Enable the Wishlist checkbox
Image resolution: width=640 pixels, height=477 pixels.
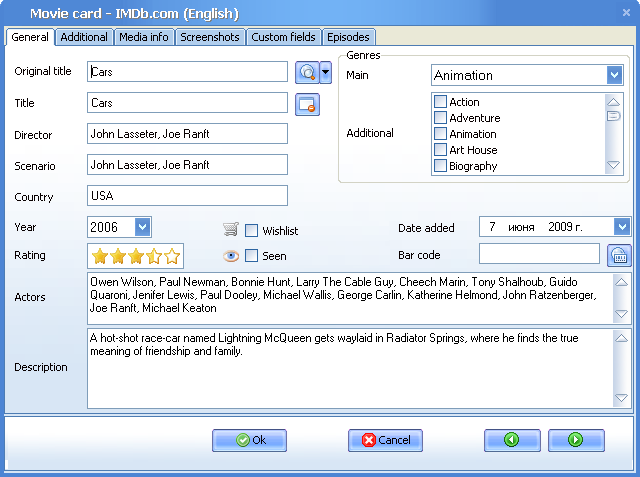[251, 231]
